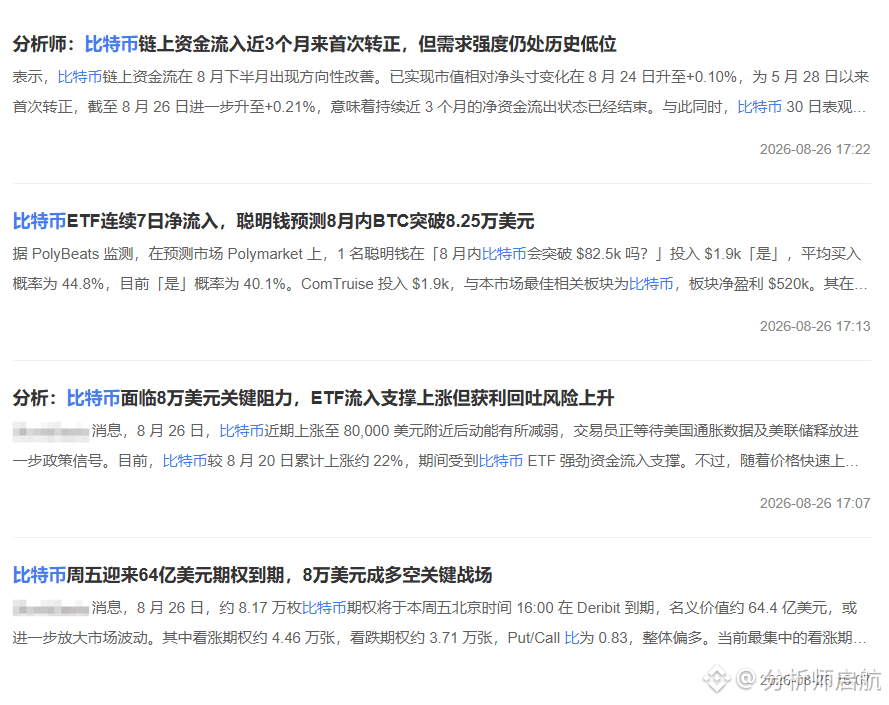Open headline 比特币周五迎来64亿美元期权到期
This screenshot has height=705, width=889.
click(252, 575)
